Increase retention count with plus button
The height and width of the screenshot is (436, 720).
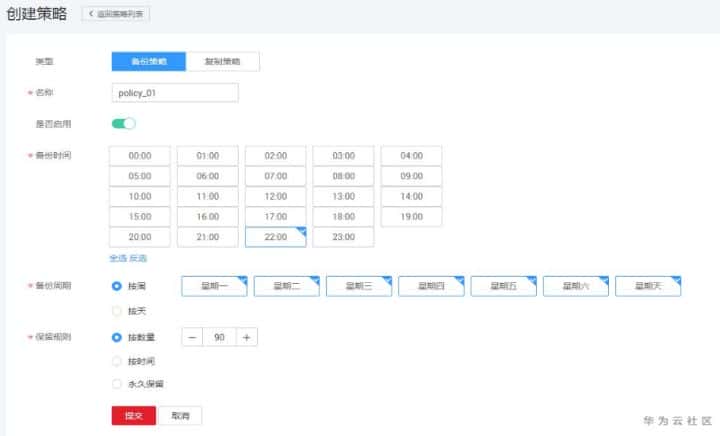coord(247,337)
